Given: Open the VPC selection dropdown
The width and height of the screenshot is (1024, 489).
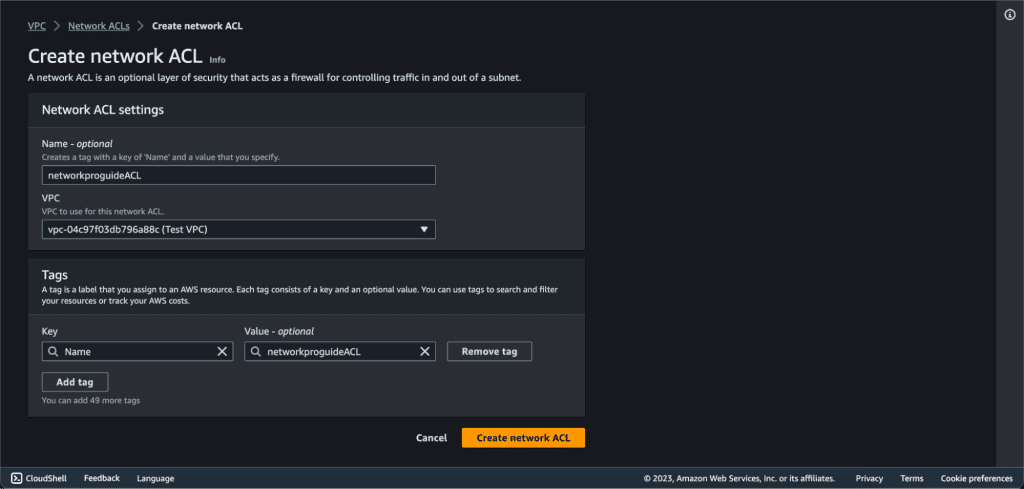Looking at the screenshot, I should coord(238,229).
